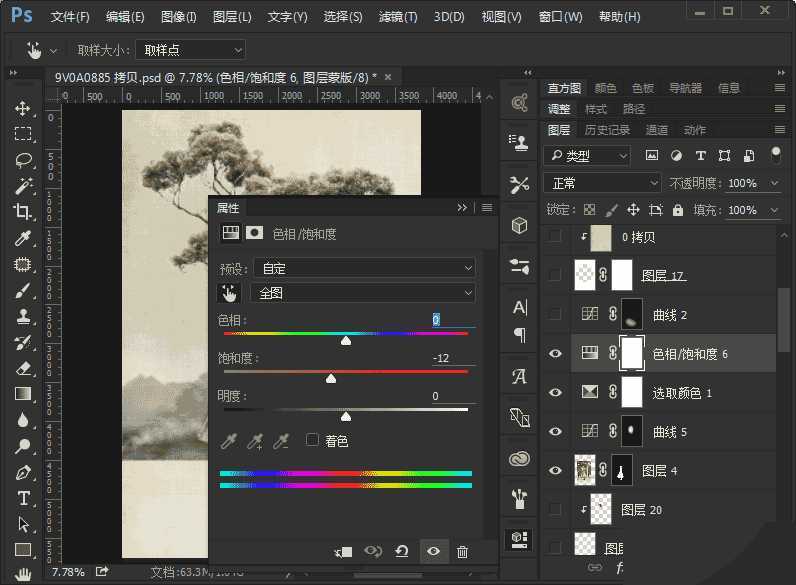
Task: Select the Pen tool
Action: coord(22,472)
